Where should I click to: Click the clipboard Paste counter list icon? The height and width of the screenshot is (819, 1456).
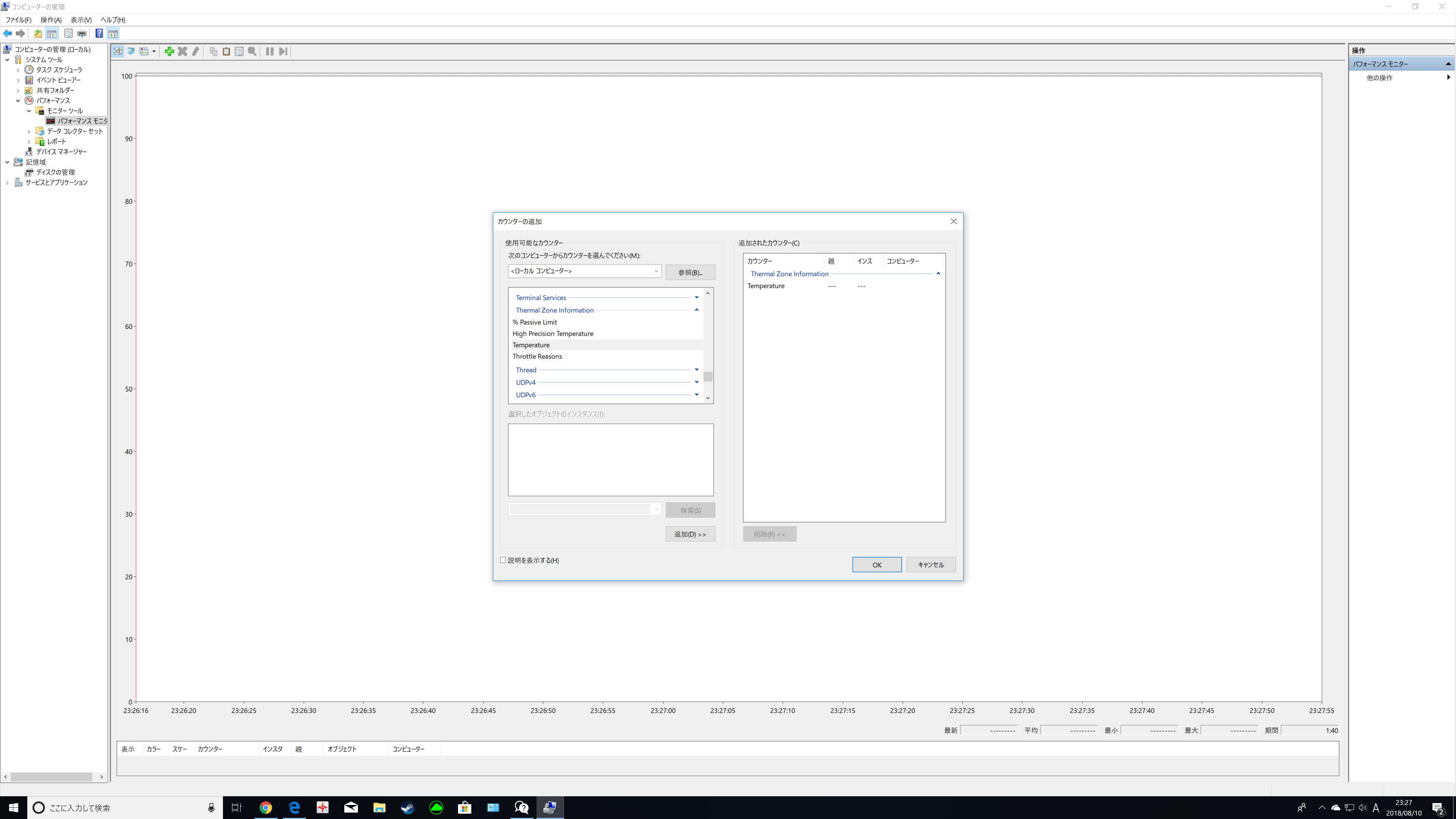point(226,52)
